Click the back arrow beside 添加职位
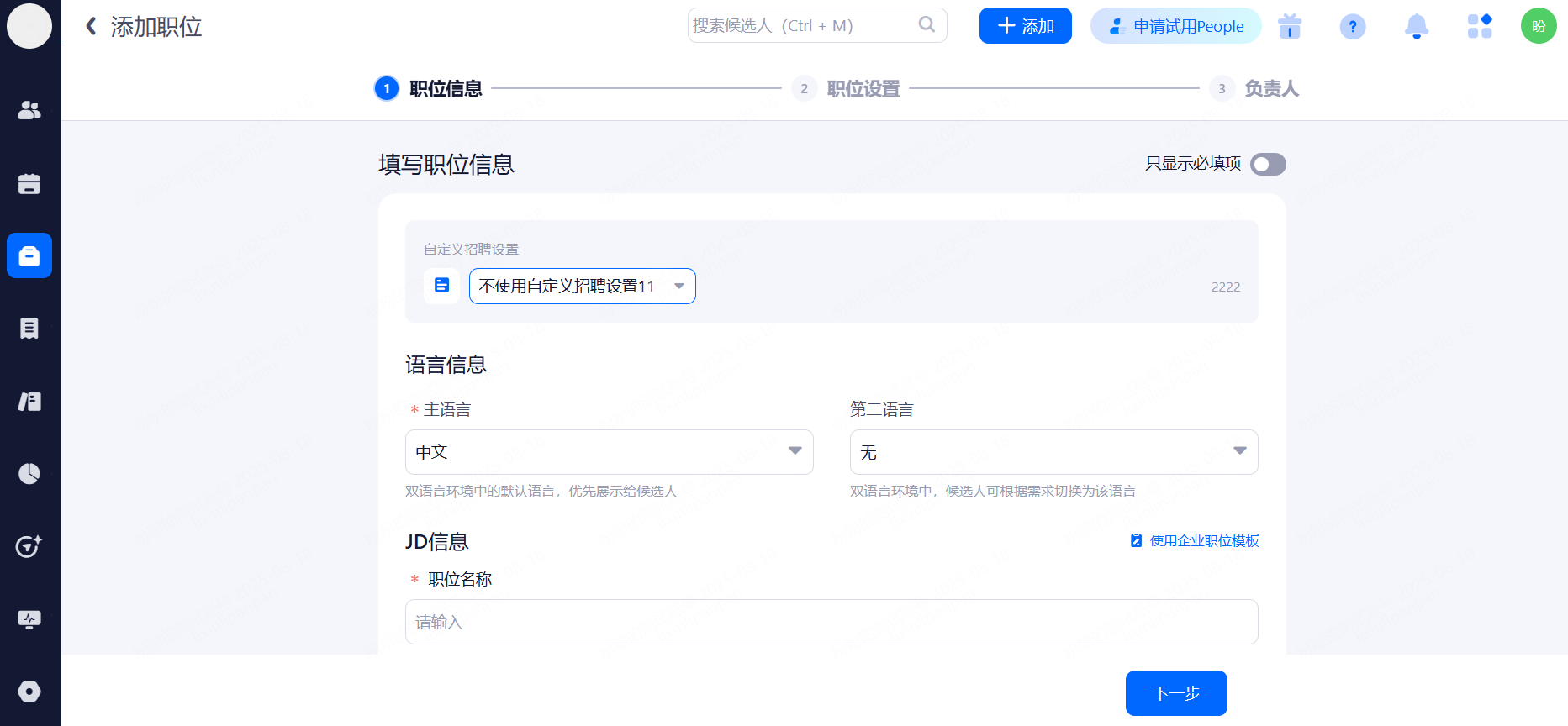The image size is (1568, 726). pos(91,26)
